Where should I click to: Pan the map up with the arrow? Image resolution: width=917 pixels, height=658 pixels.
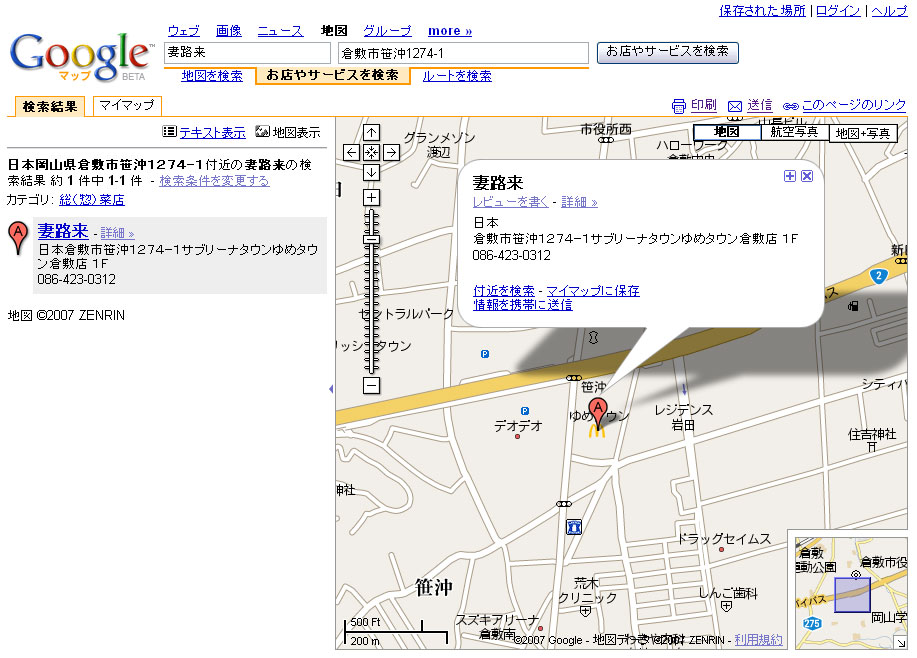(371, 133)
